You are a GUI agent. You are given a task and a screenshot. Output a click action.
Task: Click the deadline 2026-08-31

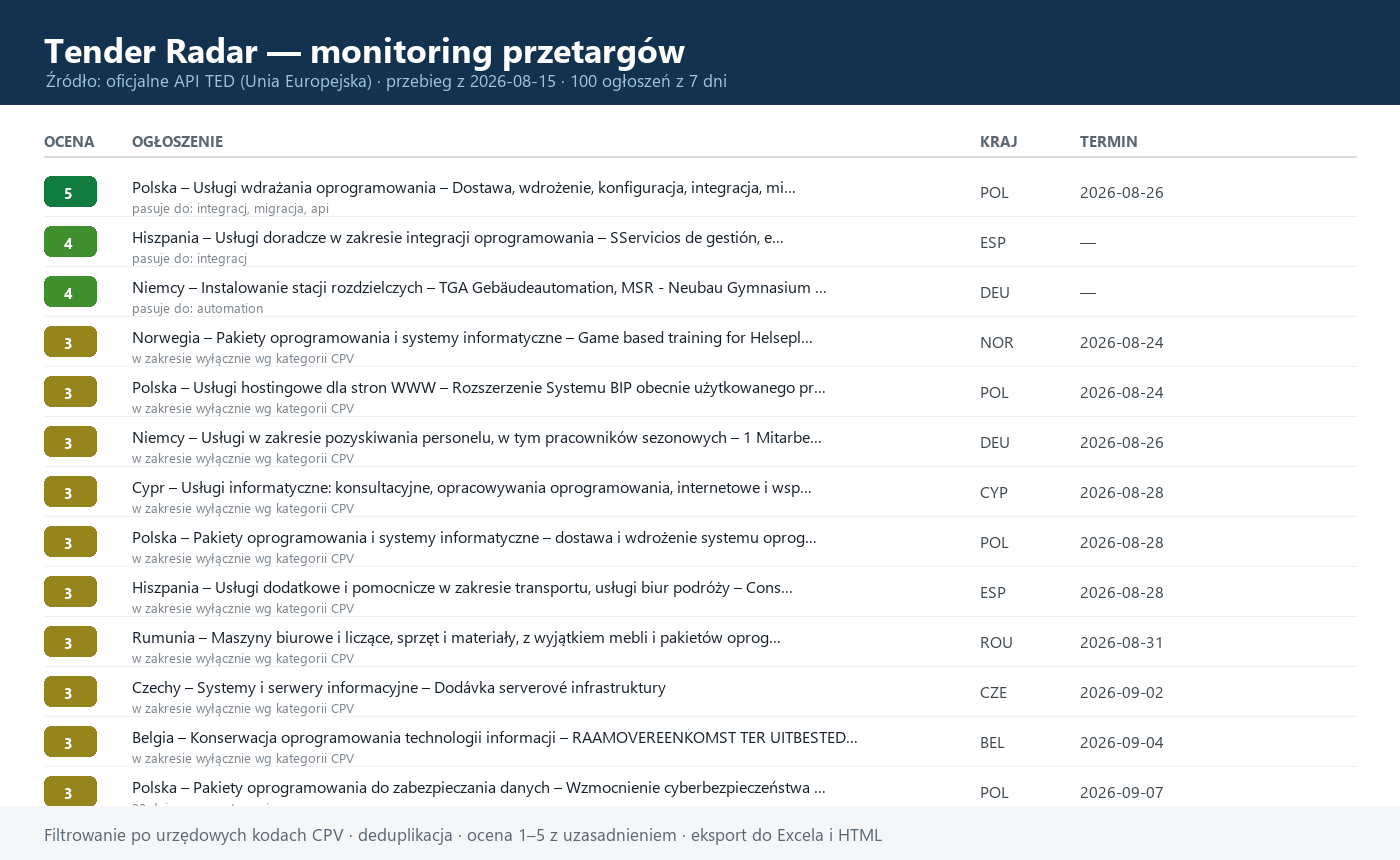(x=1121, y=643)
